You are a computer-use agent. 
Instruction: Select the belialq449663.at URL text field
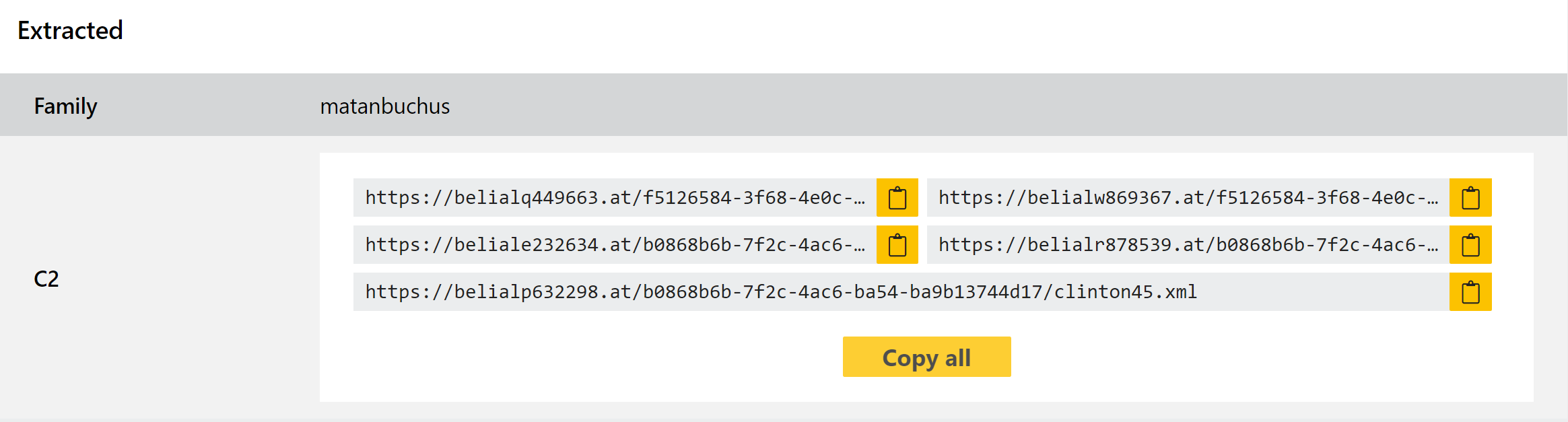coord(615,198)
